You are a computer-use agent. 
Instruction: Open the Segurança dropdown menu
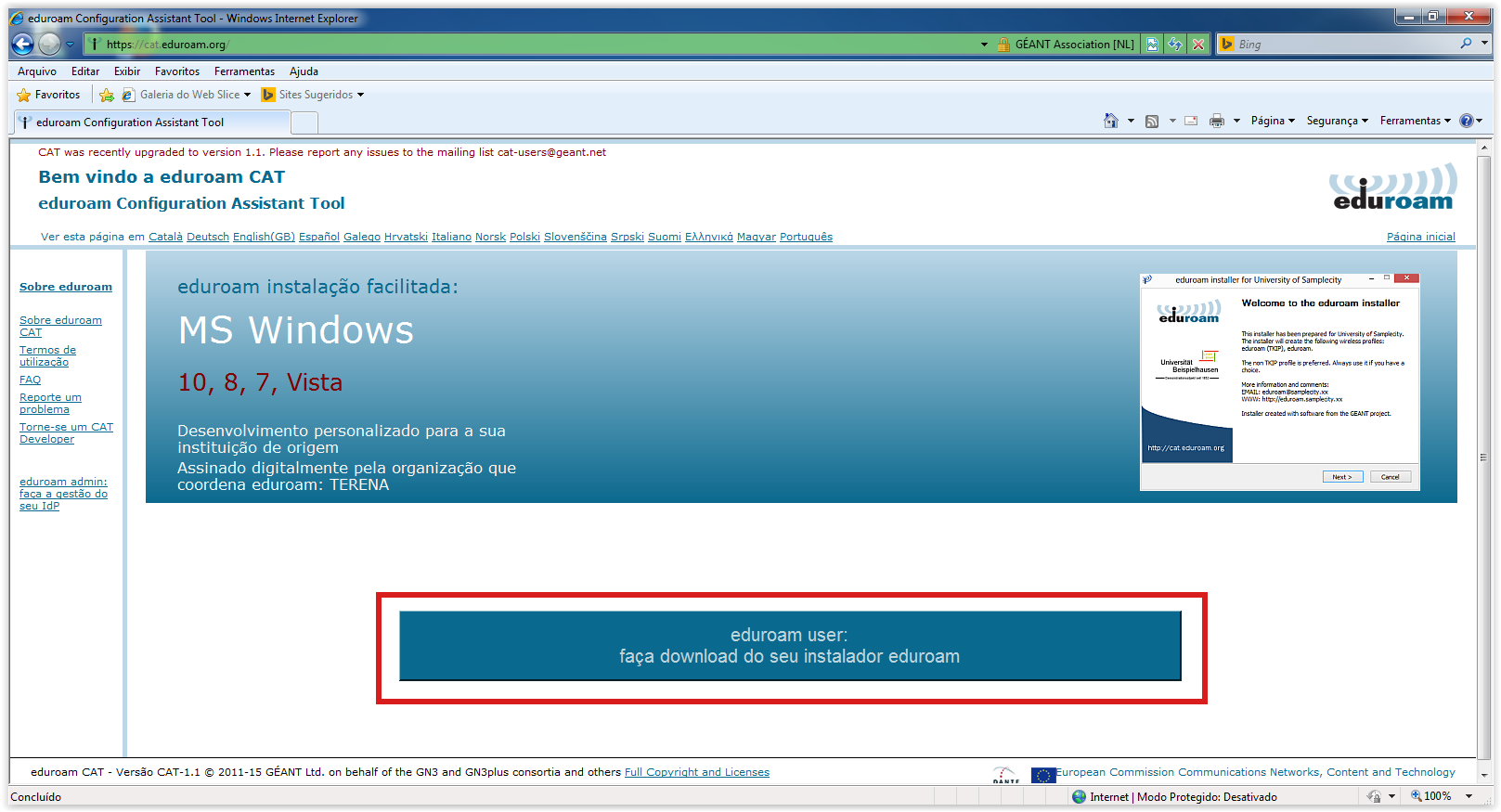point(1338,121)
